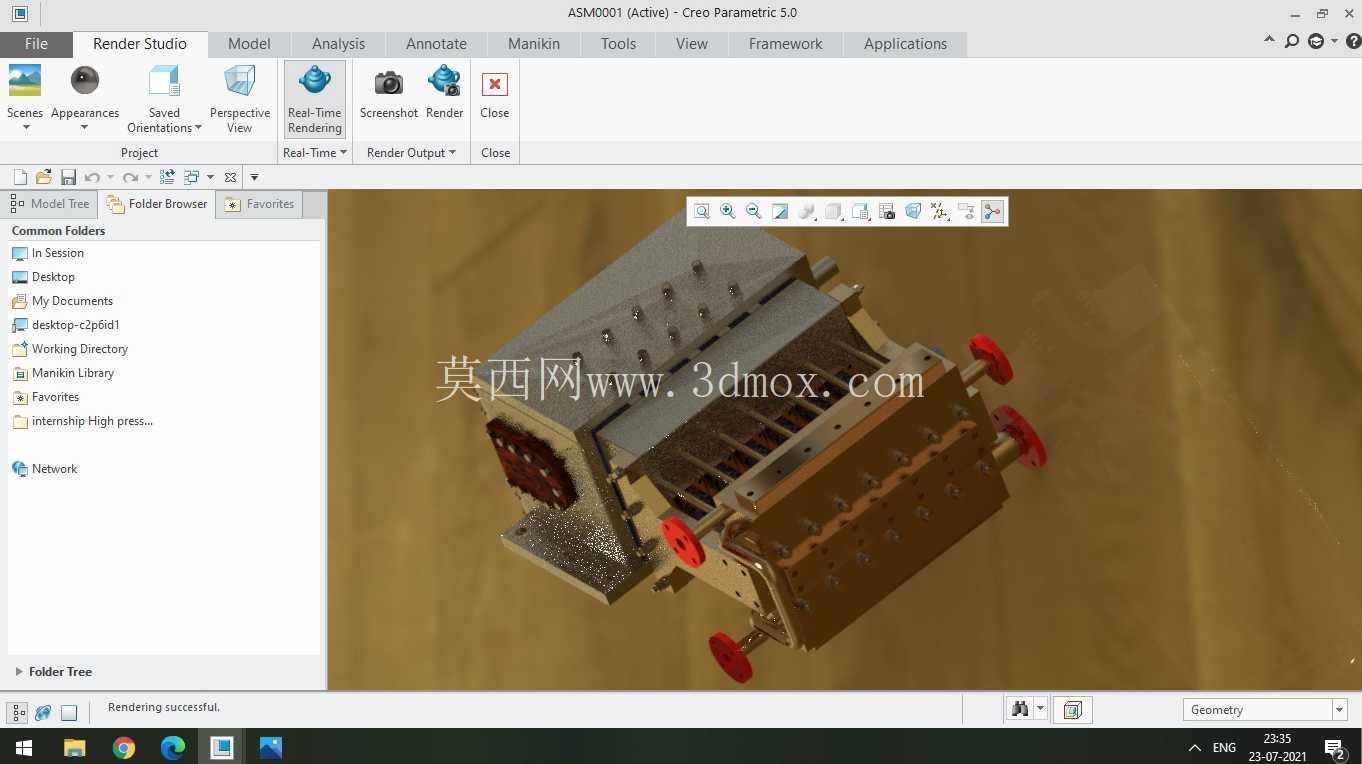The width and height of the screenshot is (1362, 764).
Task: Expand the Real-Time group dropdown
Action: pyautogui.click(x=315, y=152)
